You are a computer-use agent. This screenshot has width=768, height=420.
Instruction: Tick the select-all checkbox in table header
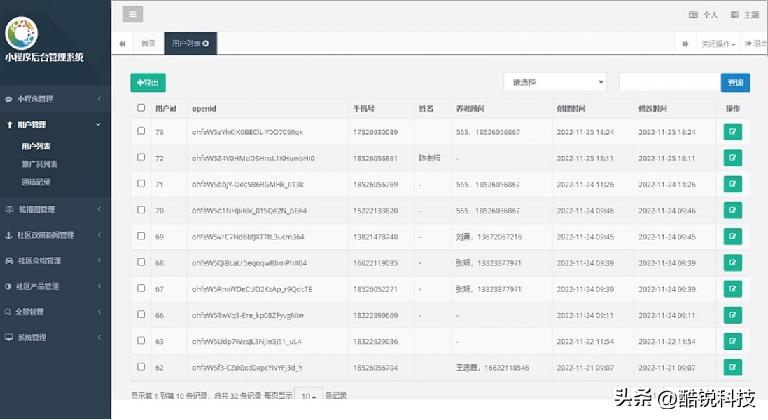point(141,107)
